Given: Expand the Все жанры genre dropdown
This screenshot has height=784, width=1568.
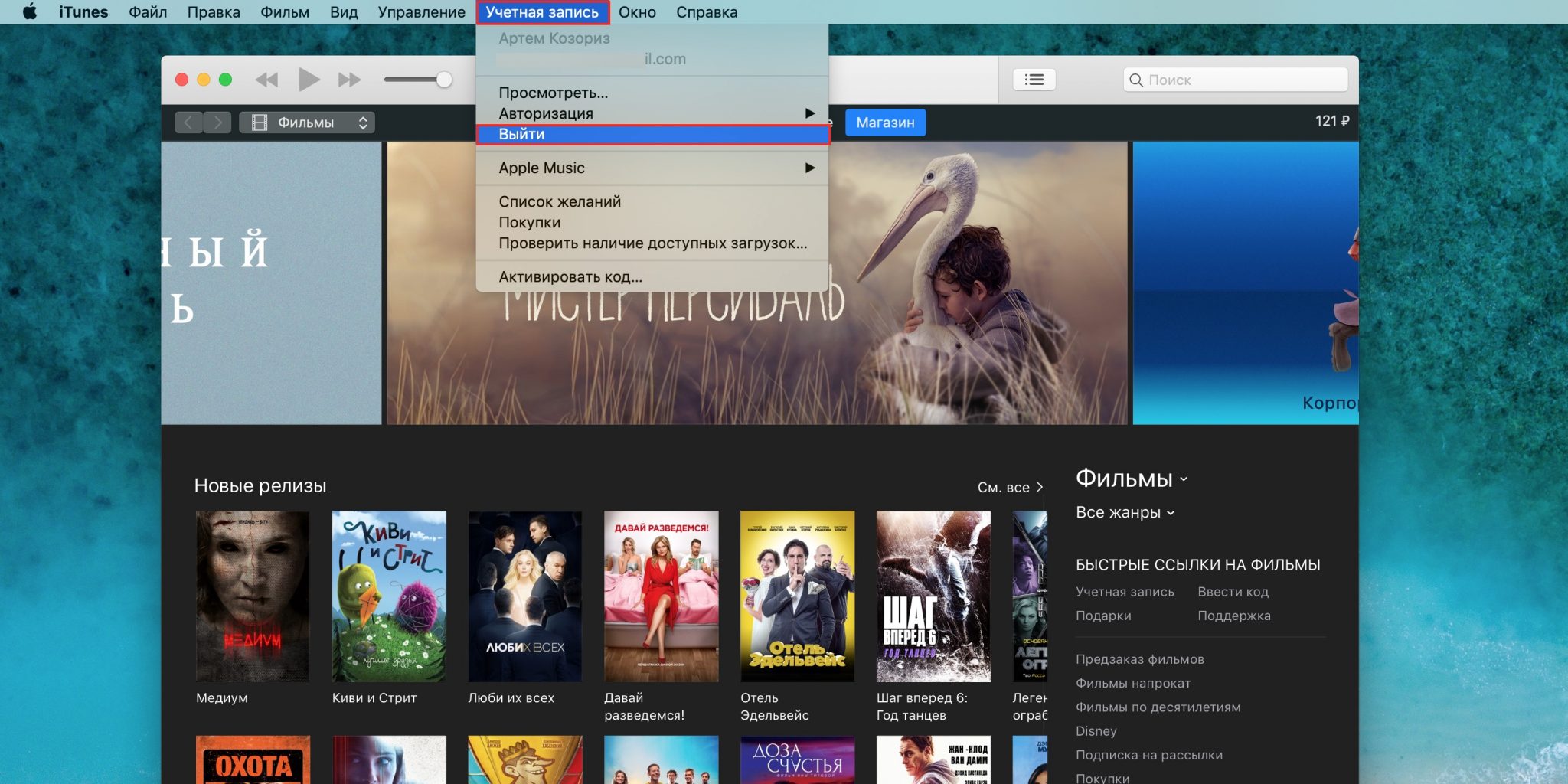Looking at the screenshot, I should tap(1125, 512).
